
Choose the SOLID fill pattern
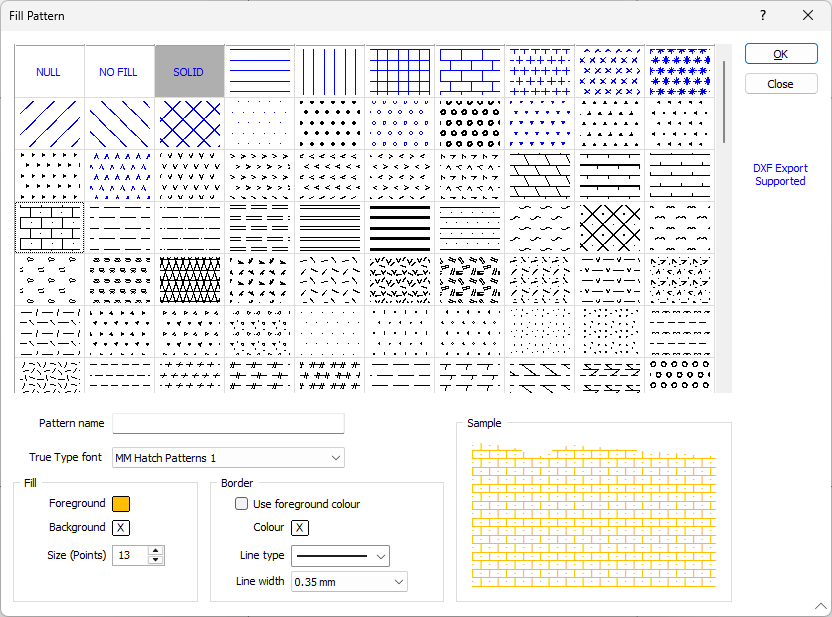pyautogui.click(x=189, y=72)
